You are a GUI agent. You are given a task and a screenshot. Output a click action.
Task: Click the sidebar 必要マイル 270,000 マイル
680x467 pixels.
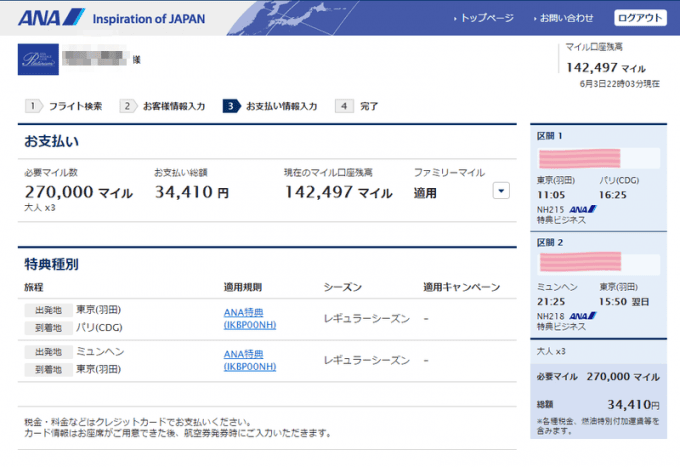[x=598, y=376]
